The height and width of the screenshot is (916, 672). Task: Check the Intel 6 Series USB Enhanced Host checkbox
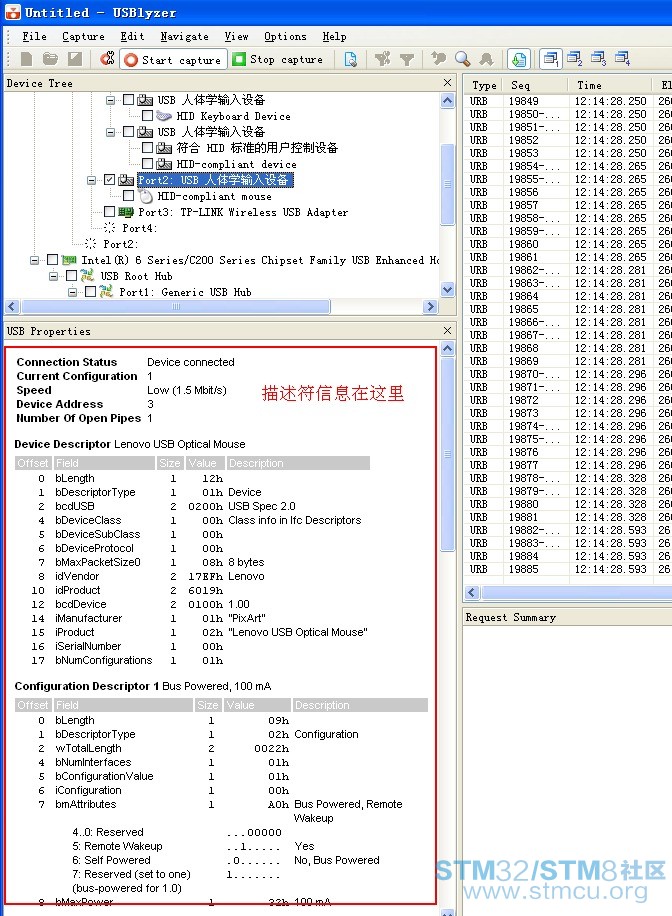(x=53, y=259)
